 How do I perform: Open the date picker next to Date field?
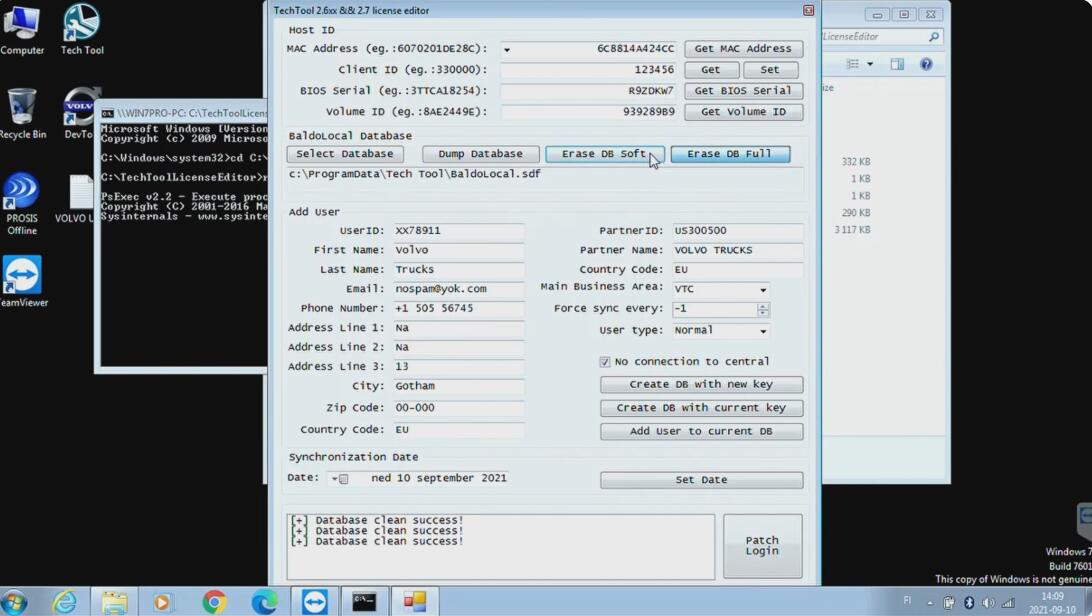click(337, 478)
